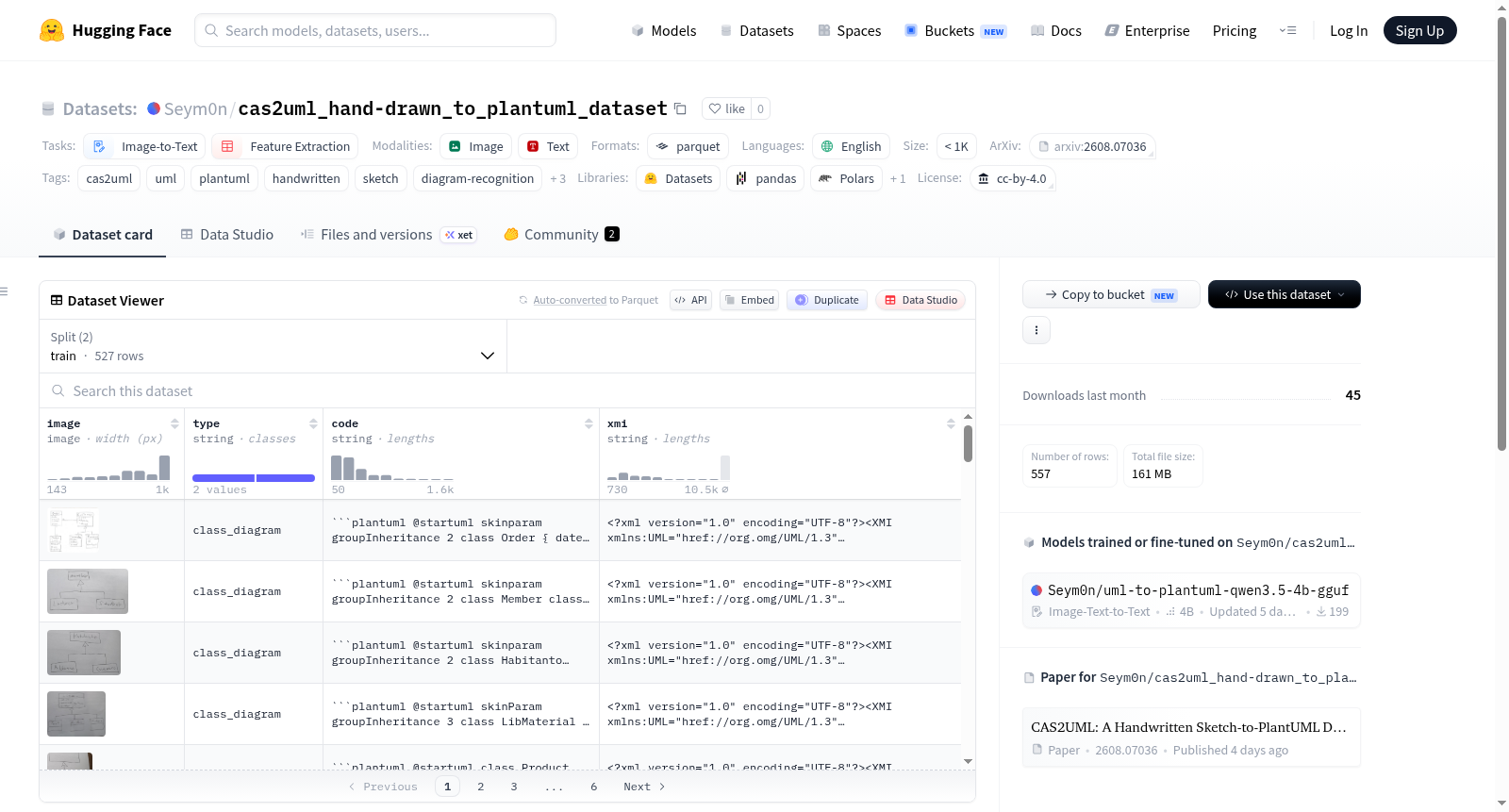
Task: Click the type classes distribution bar
Action: coord(254,478)
